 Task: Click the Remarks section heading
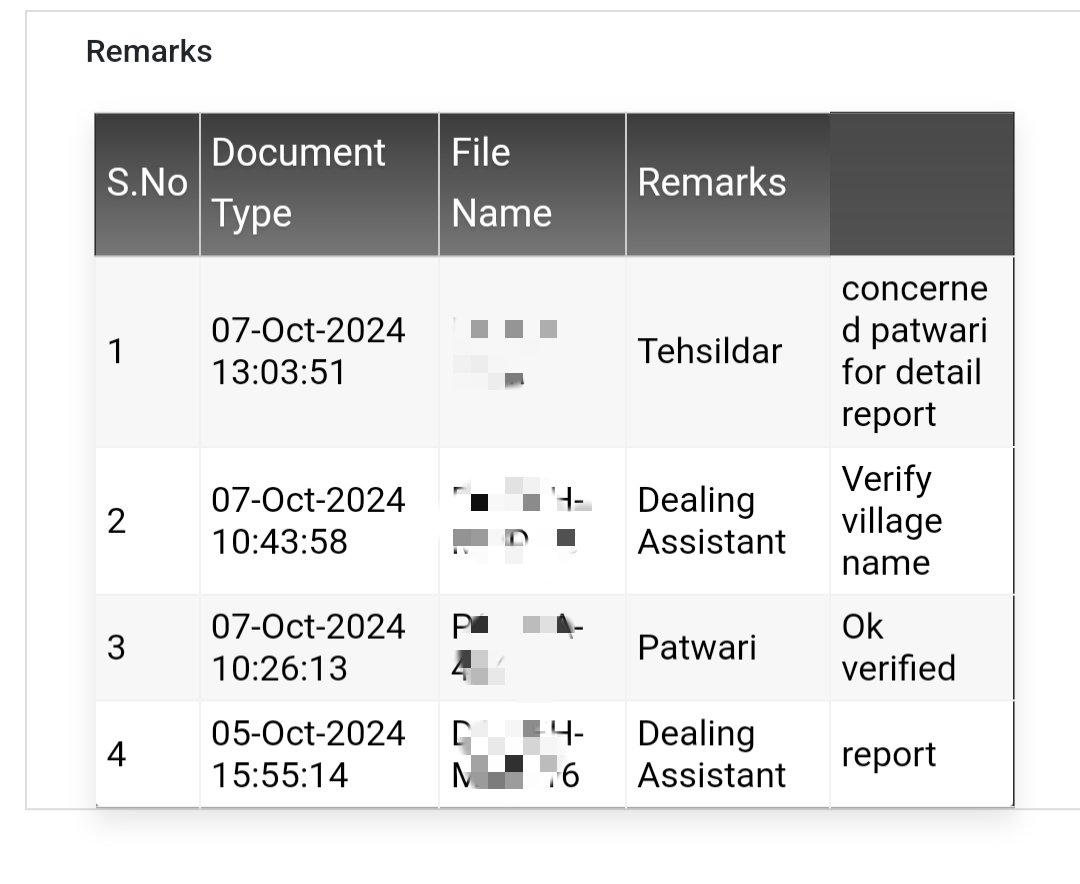(149, 51)
